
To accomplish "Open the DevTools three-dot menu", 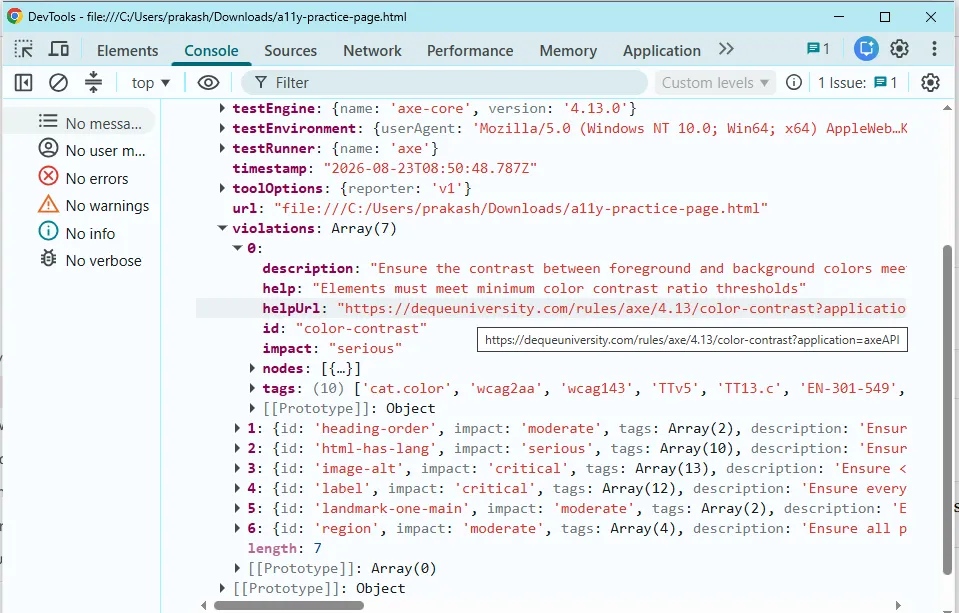I will 934,48.
